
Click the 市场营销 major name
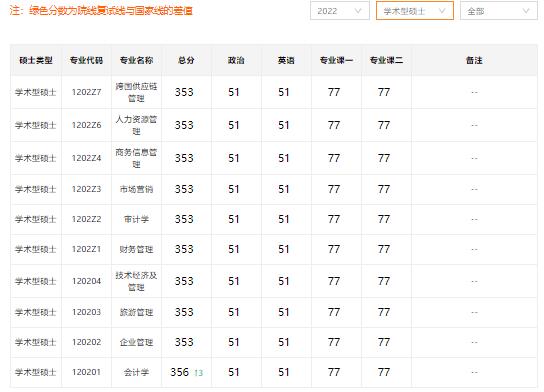(136, 189)
